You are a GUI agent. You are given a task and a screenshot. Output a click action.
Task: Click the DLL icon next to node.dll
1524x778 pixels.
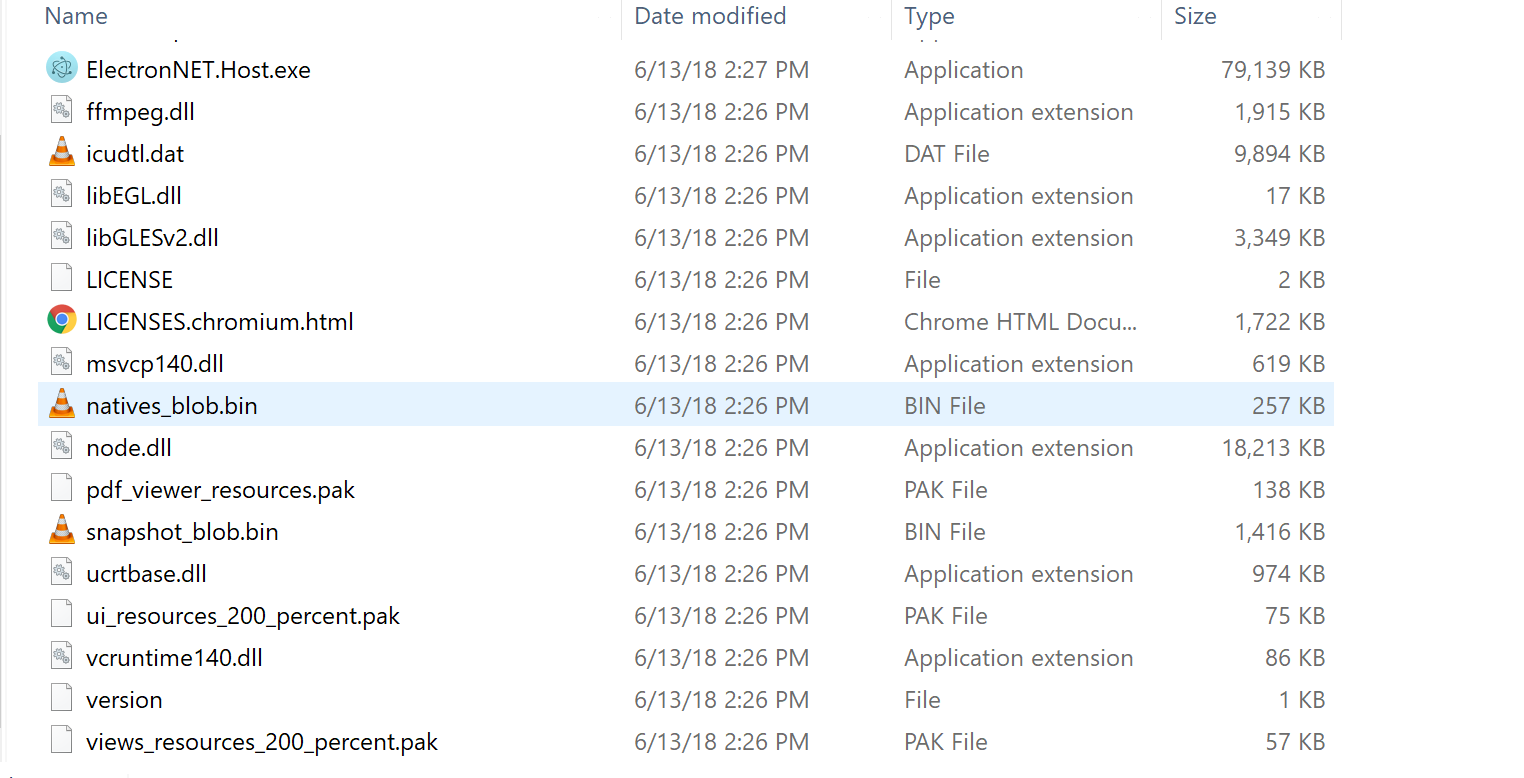61,447
